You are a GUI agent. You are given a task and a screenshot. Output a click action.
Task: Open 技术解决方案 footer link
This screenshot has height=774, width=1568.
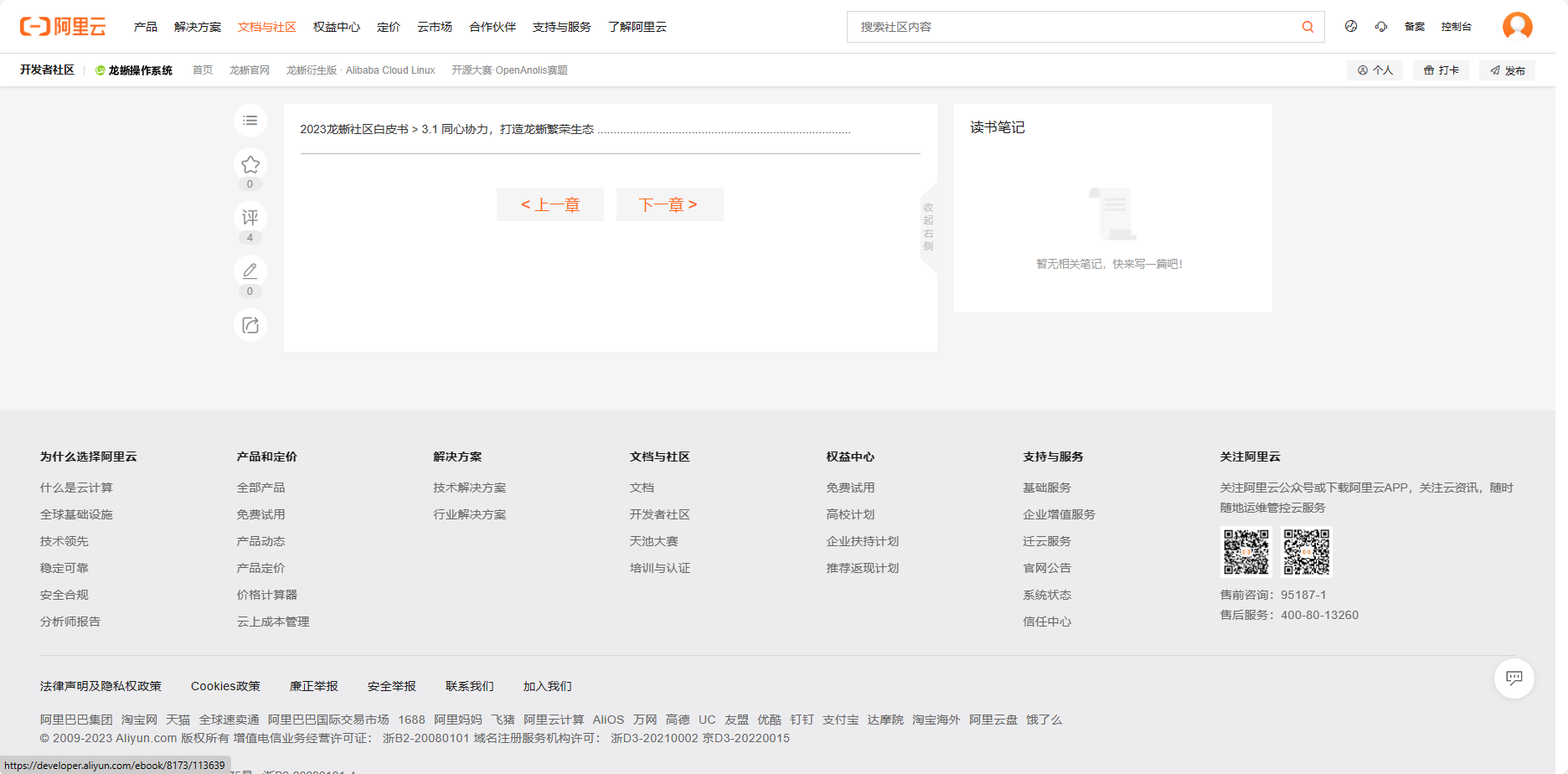(x=470, y=488)
